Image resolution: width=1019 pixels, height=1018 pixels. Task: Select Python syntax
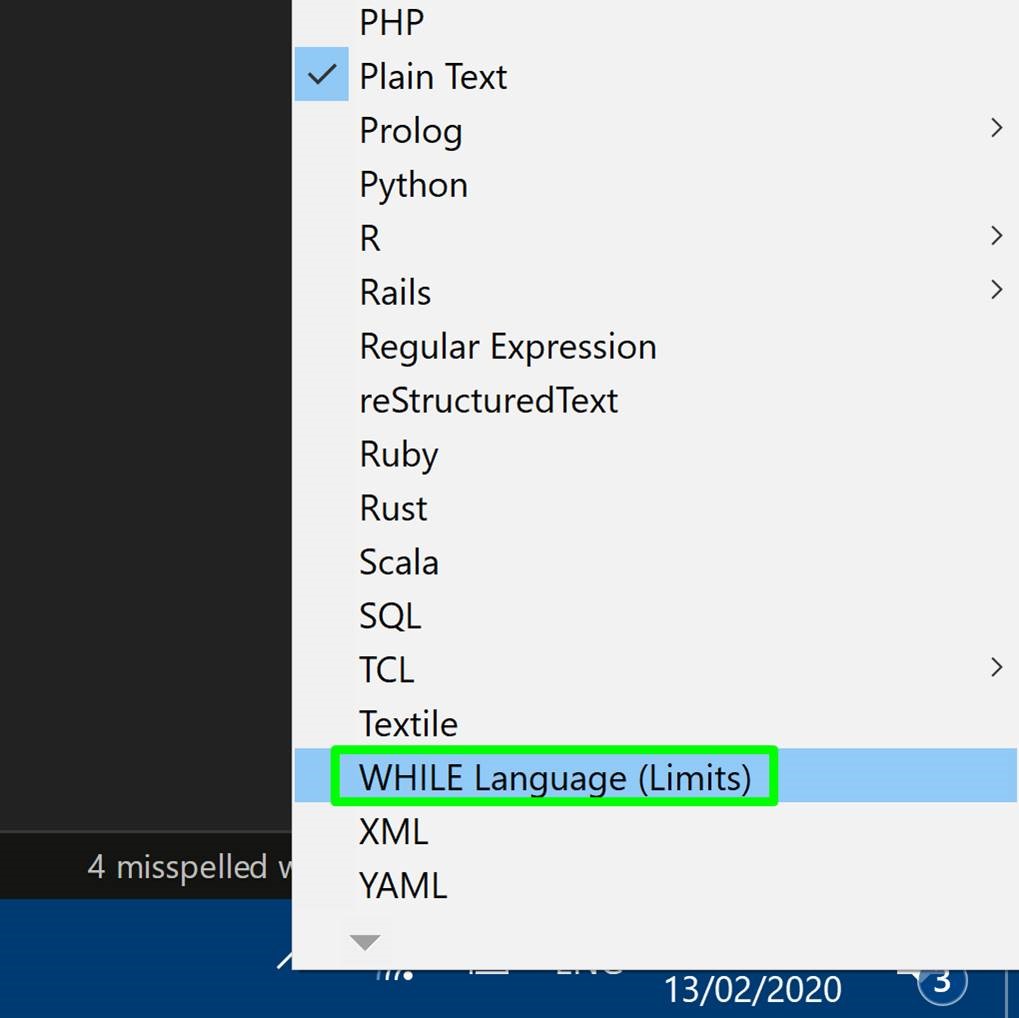(655, 183)
